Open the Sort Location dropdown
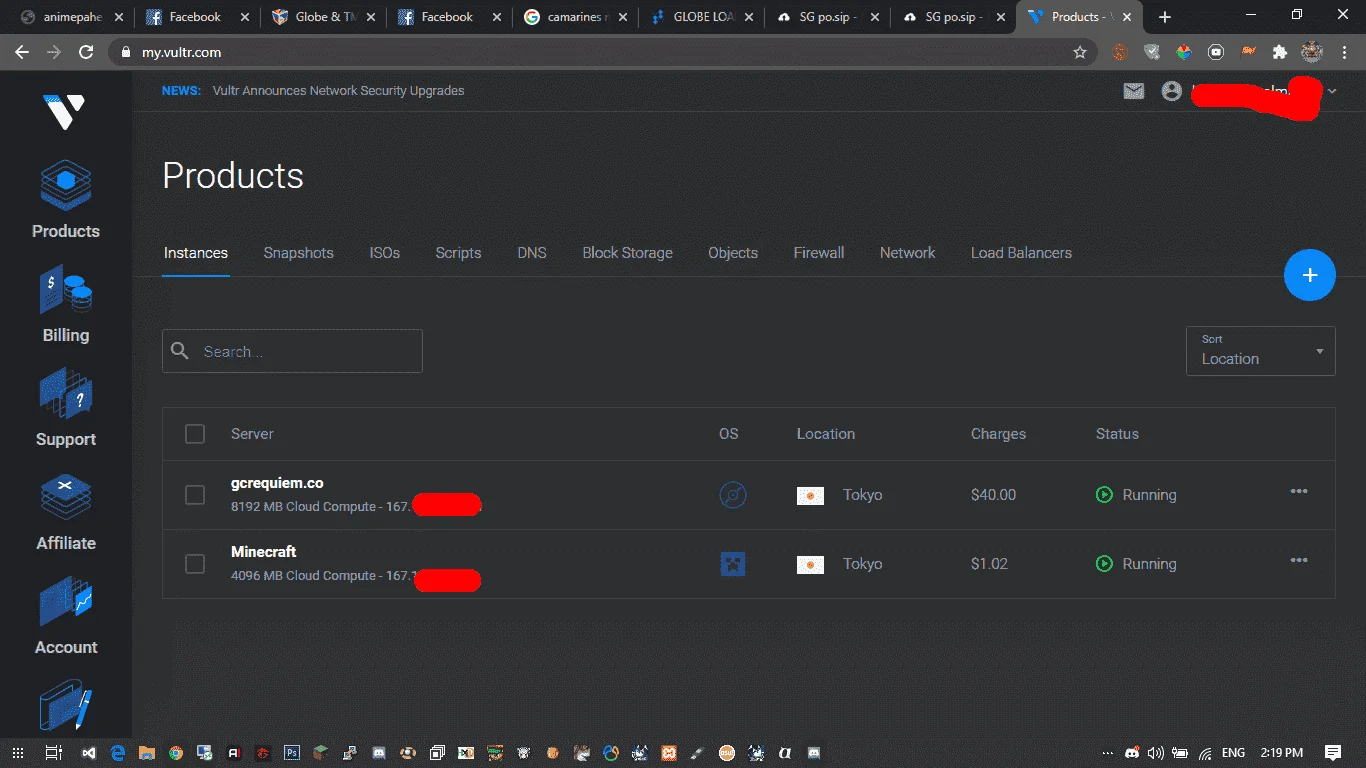Image resolution: width=1366 pixels, height=768 pixels. coord(1260,351)
